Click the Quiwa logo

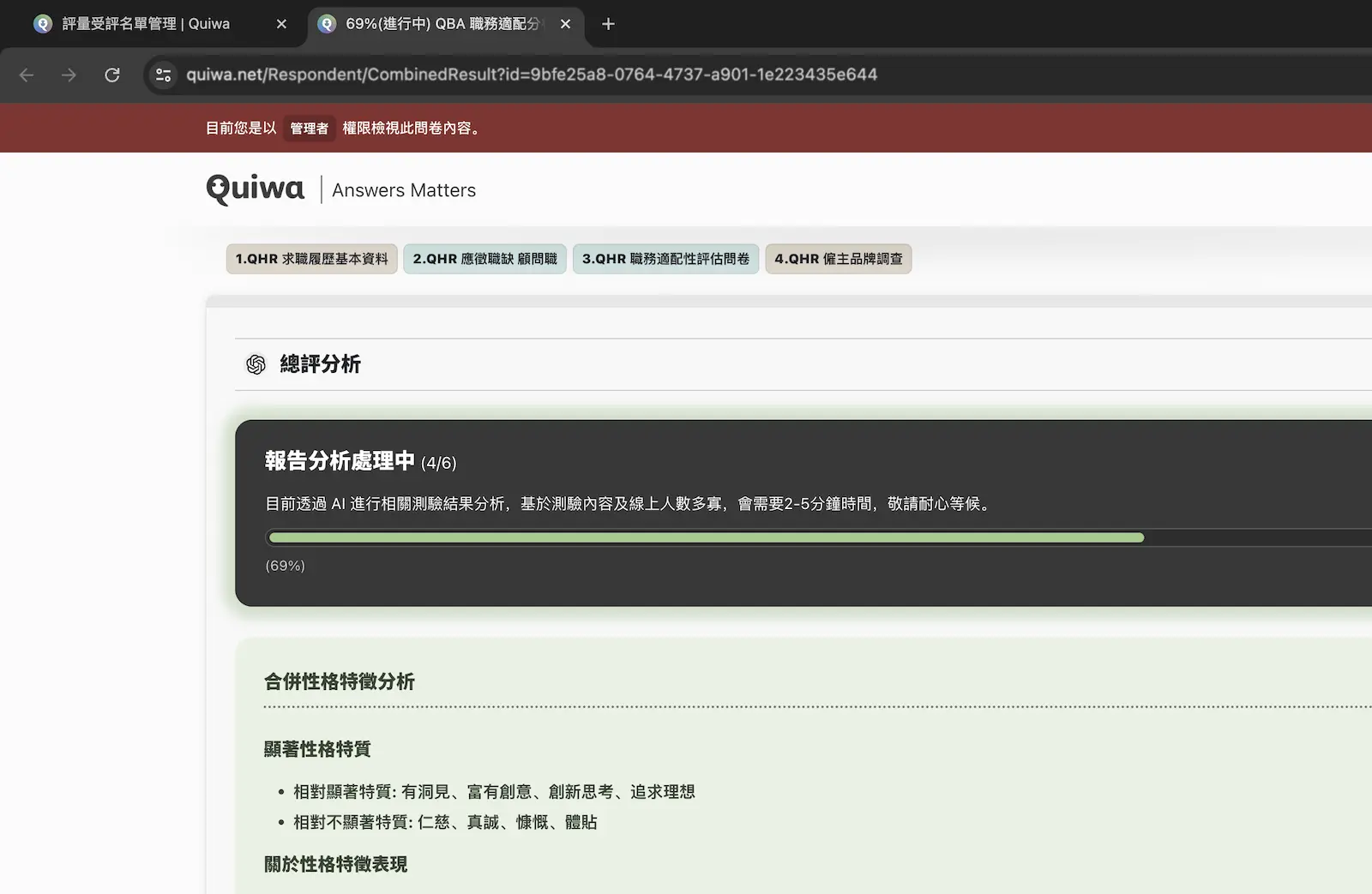tap(256, 189)
